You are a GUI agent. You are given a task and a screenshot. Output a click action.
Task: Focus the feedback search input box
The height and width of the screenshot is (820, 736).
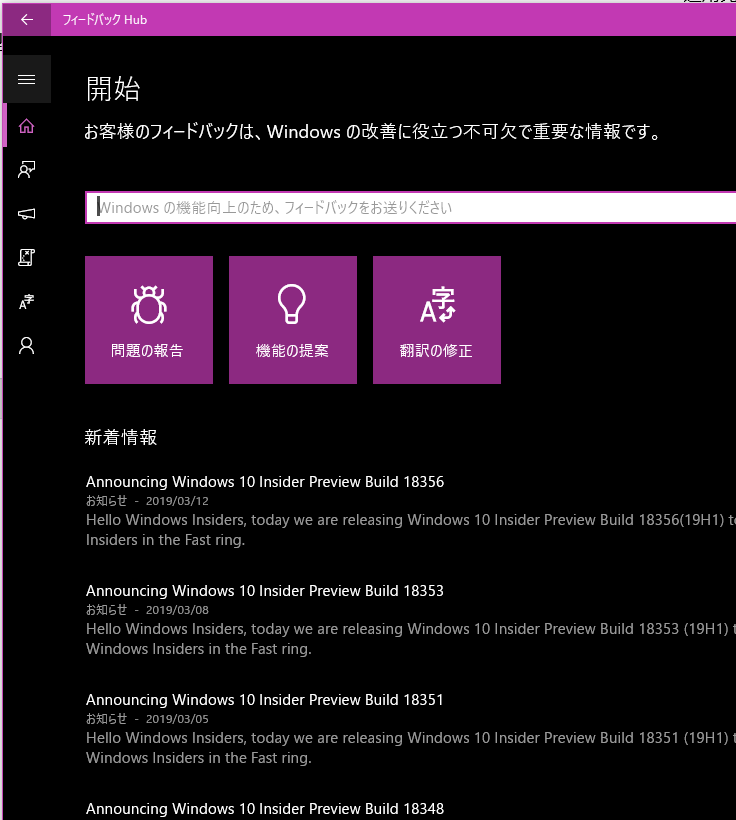pyautogui.click(x=411, y=208)
